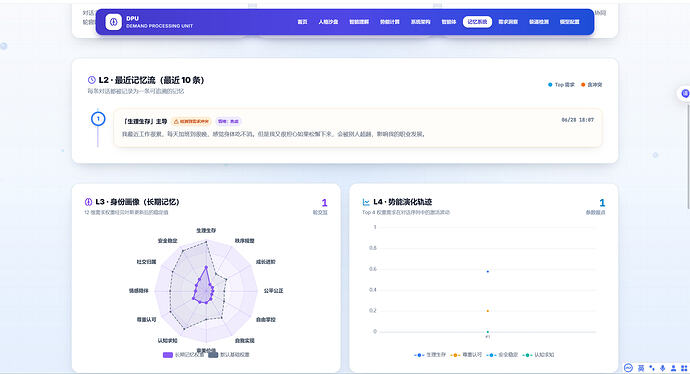Click the DPU logo icon
Viewport: 690px width, 374px height.
[114, 22]
